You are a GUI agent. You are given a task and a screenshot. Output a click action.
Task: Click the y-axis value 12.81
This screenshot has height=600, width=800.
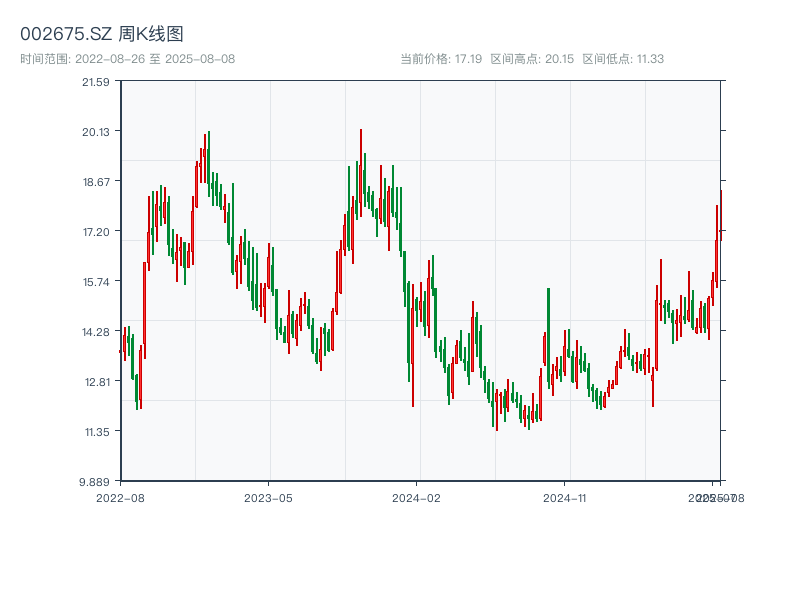click(97, 382)
